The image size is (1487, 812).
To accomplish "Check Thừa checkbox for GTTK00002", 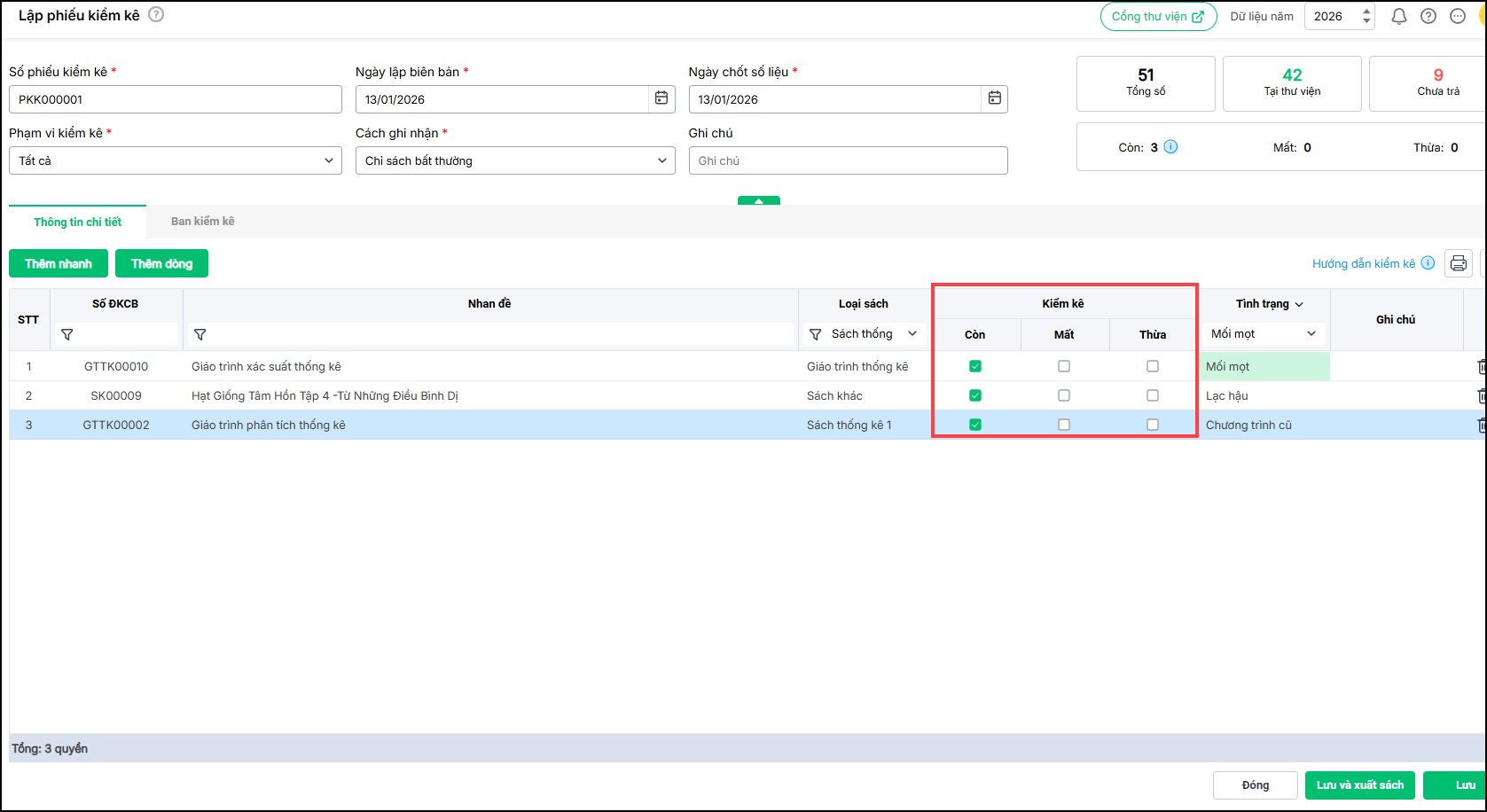I will coord(1153,425).
